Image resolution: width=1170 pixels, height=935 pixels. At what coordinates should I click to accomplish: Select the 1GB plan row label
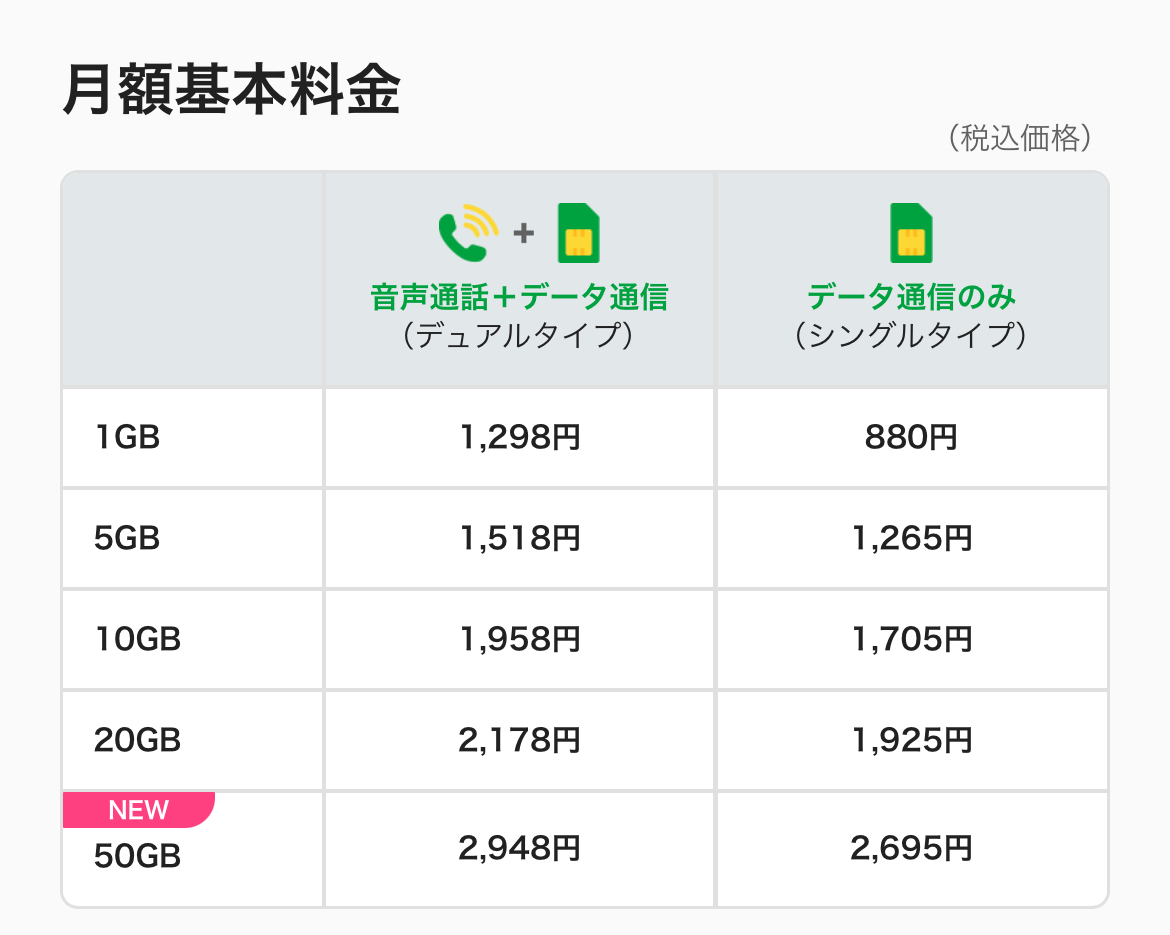[127, 437]
